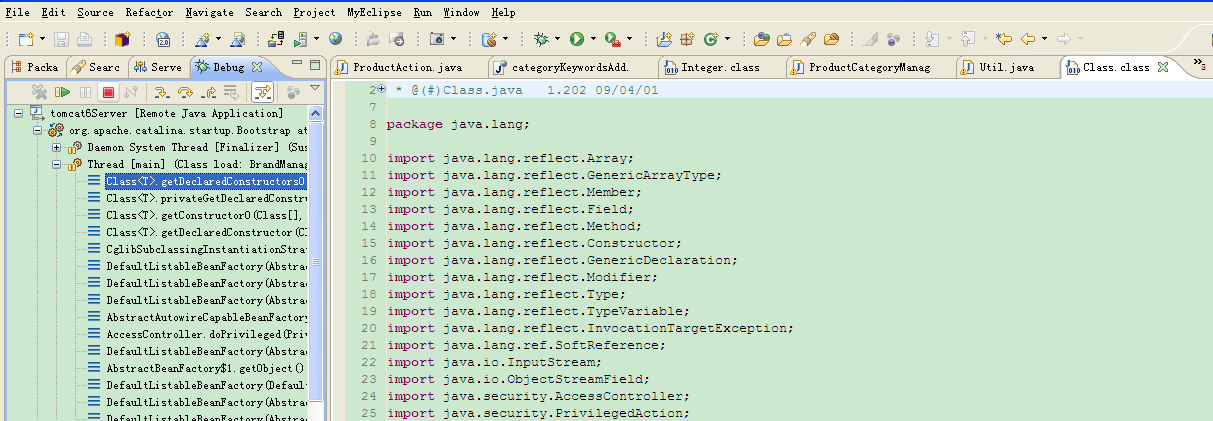The height and width of the screenshot is (421, 1213).
Task: Show the hidden editor tabs list
Action: [x=1199, y=65]
